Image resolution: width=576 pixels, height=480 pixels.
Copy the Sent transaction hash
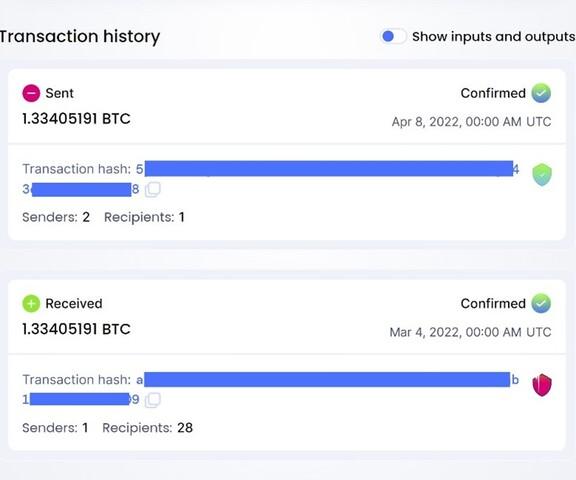pyautogui.click(x=152, y=190)
